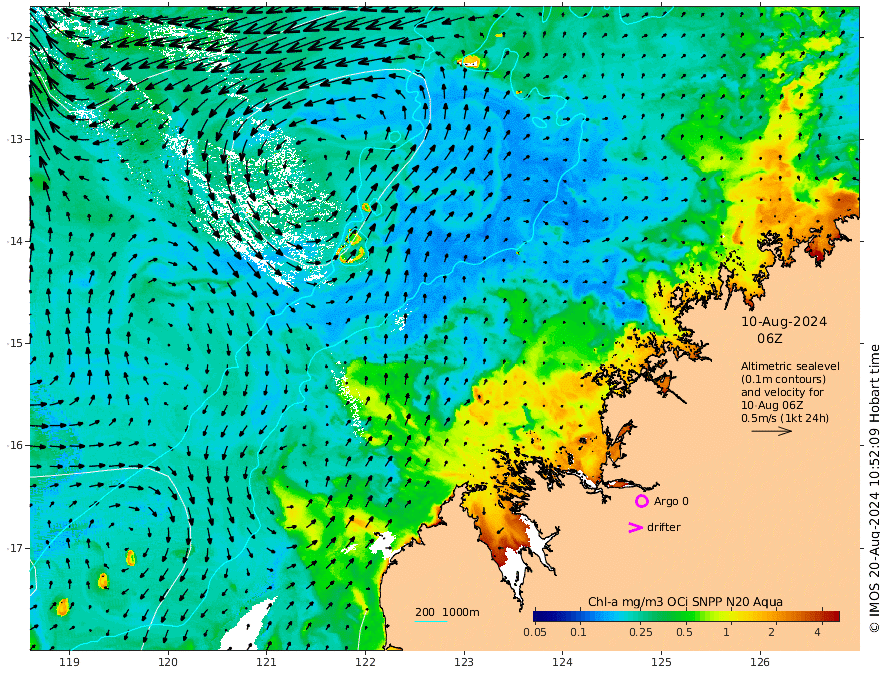Click the '0.5m/s (1kt 24h)' text
This screenshot has width=880, height=680.
785,418
